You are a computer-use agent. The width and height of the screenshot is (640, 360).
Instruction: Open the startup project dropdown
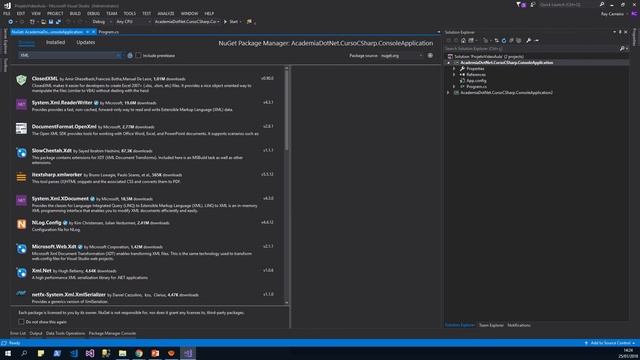click(x=187, y=22)
